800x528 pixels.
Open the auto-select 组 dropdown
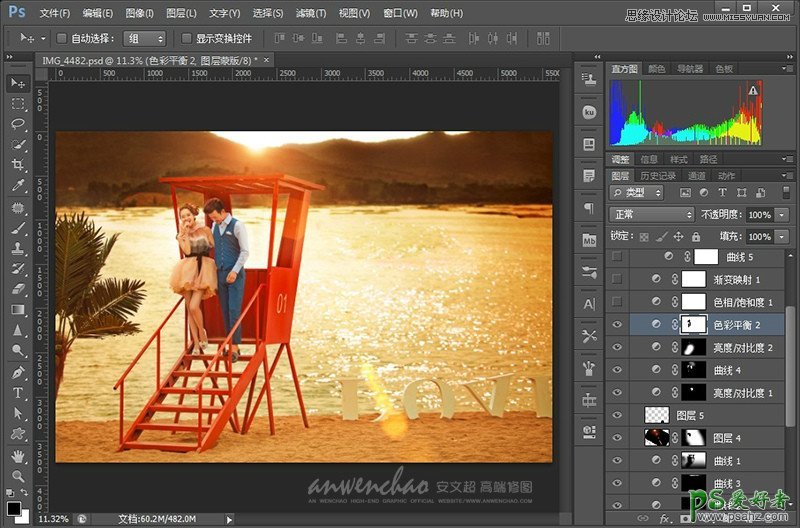point(144,38)
